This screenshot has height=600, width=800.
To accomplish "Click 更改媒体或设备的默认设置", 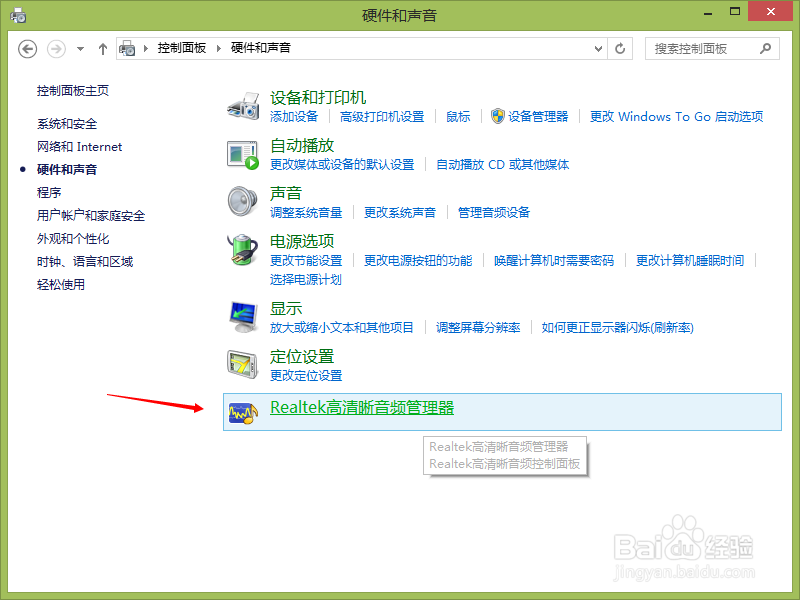I will (342, 164).
